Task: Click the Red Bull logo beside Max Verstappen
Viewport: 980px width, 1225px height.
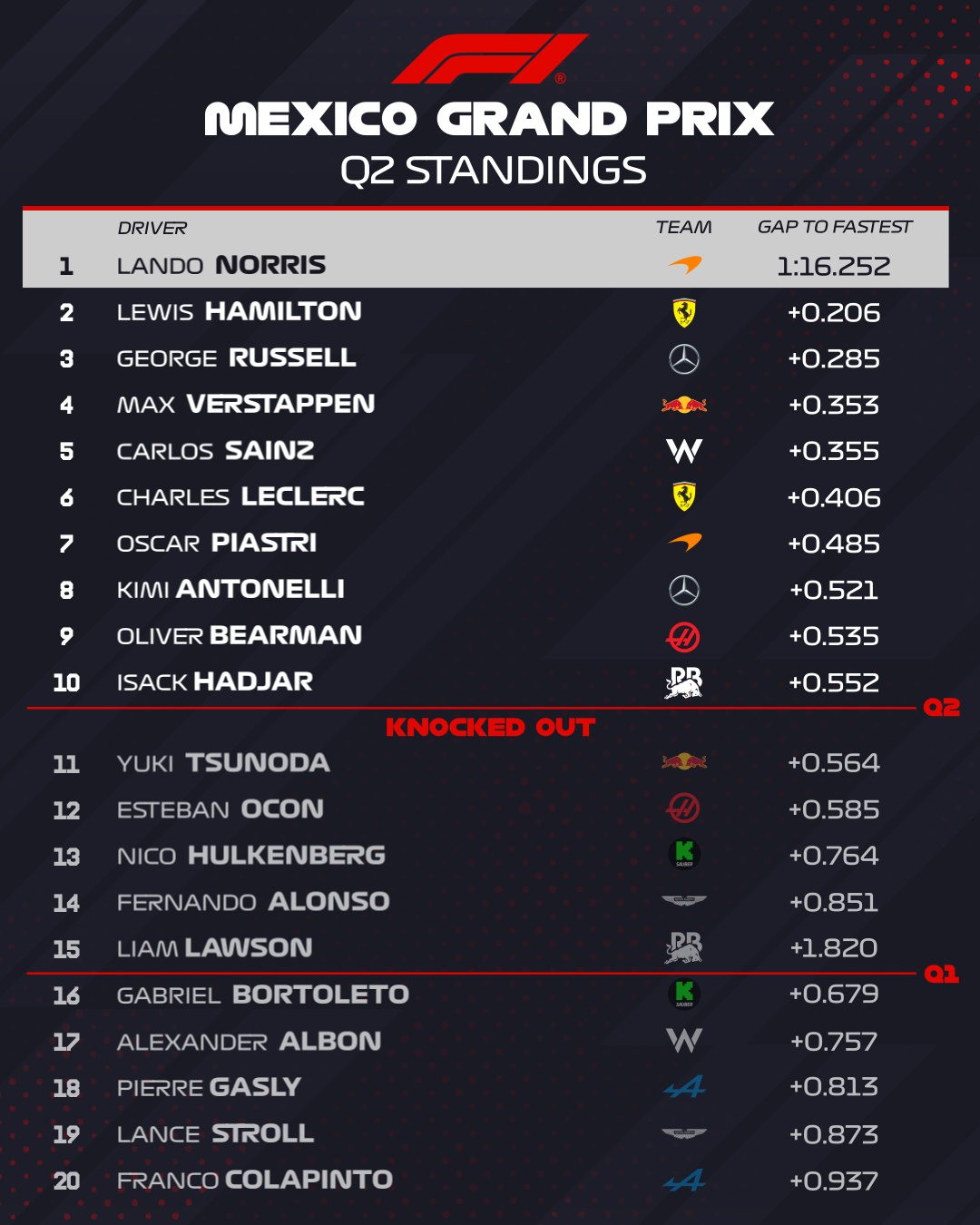Action: point(684,405)
